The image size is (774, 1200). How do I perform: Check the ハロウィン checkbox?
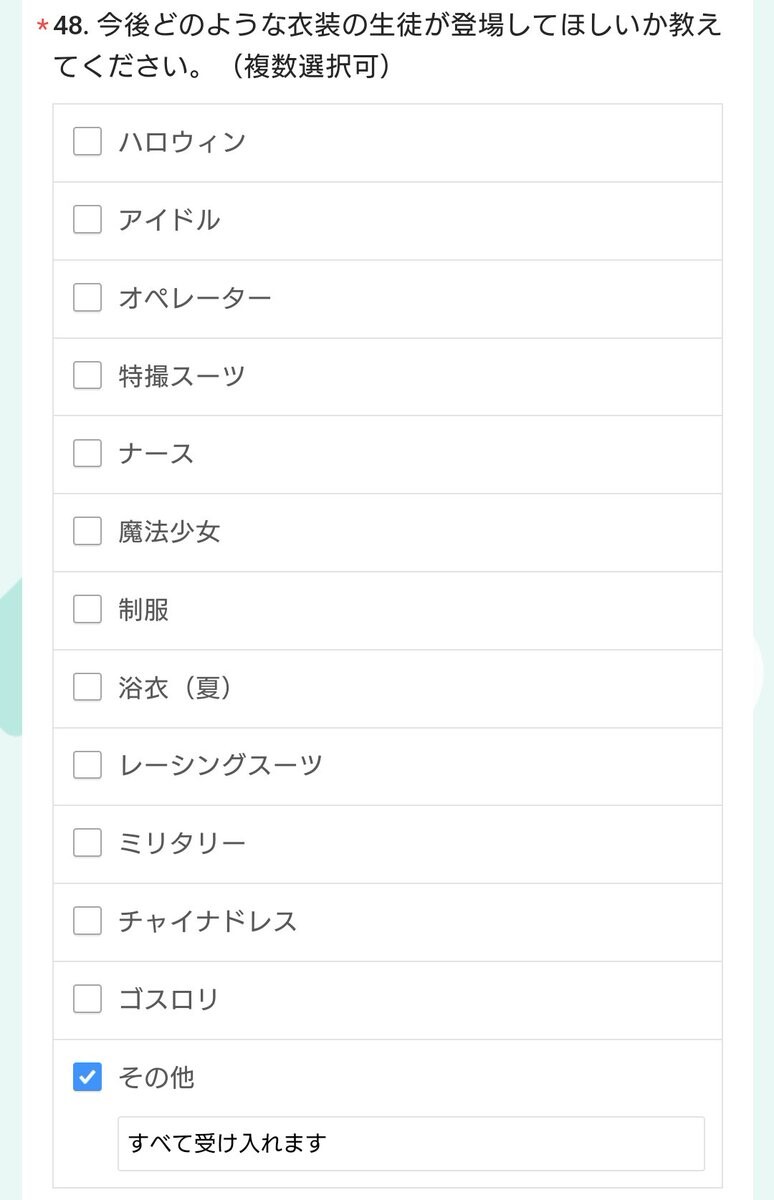click(x=88, y=142)
